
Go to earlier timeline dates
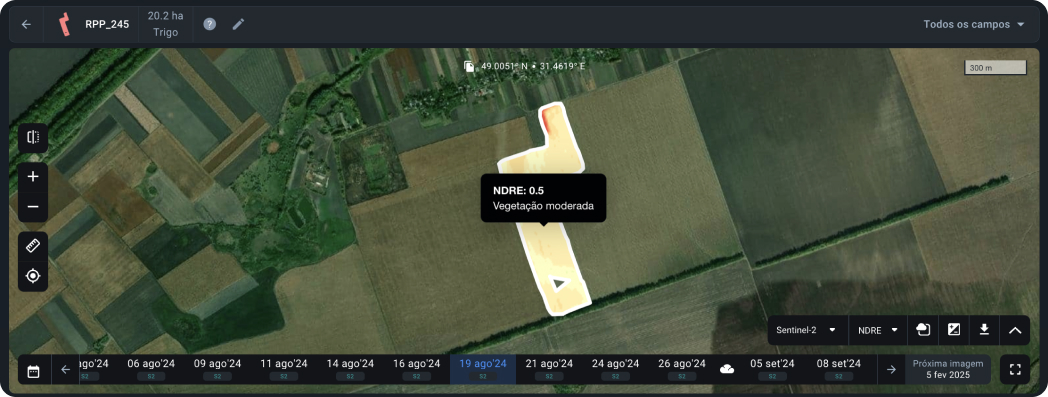pos(66,370)
